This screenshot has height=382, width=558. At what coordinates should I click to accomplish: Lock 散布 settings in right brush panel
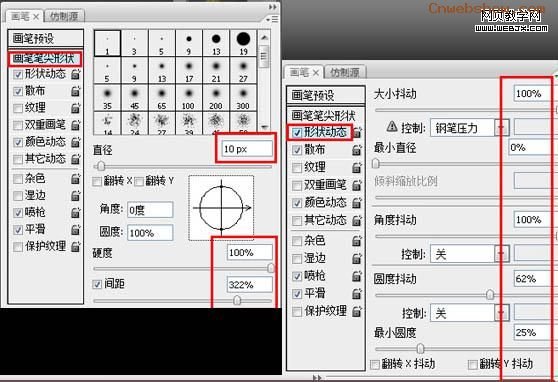tap(357, 150)
